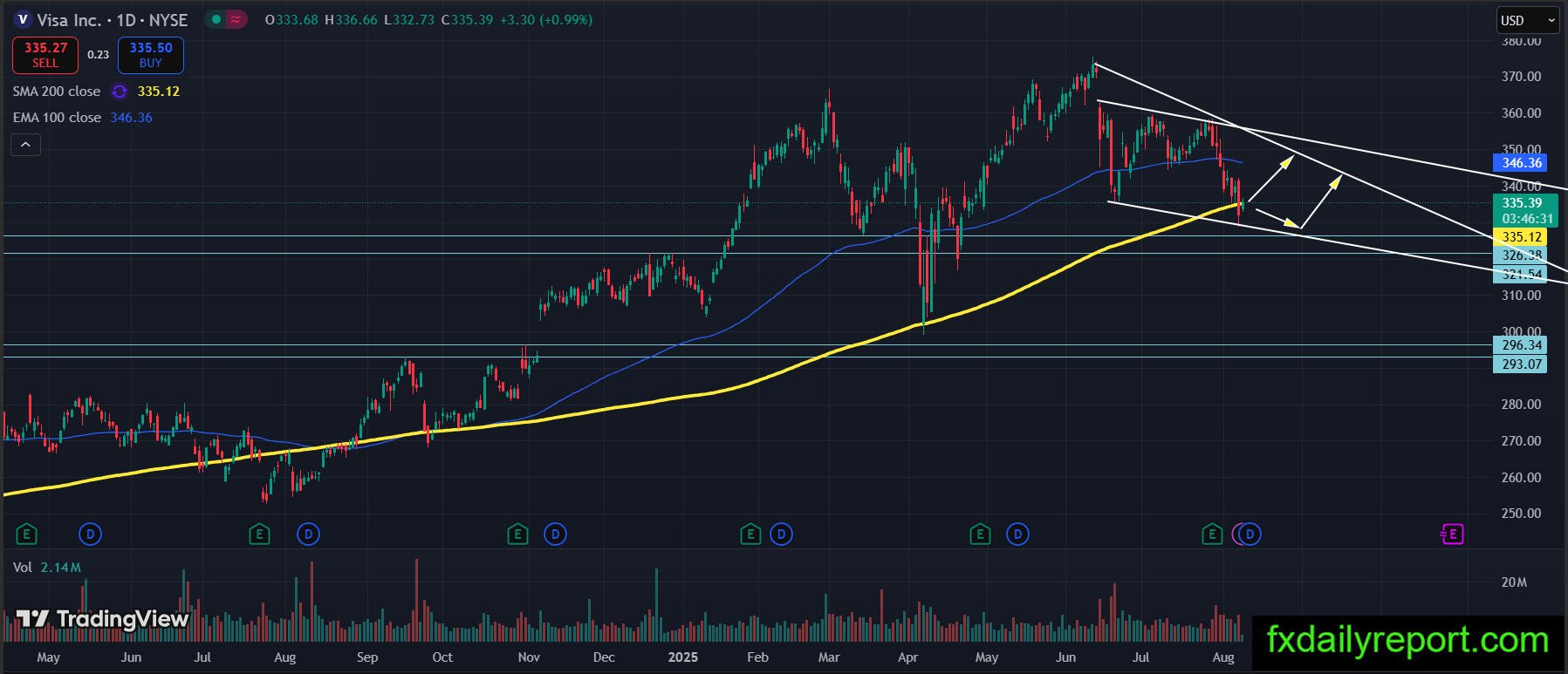Click the Apr label on the time axis
Viewport: 1568px width, 674px height.
click(907, 657)
